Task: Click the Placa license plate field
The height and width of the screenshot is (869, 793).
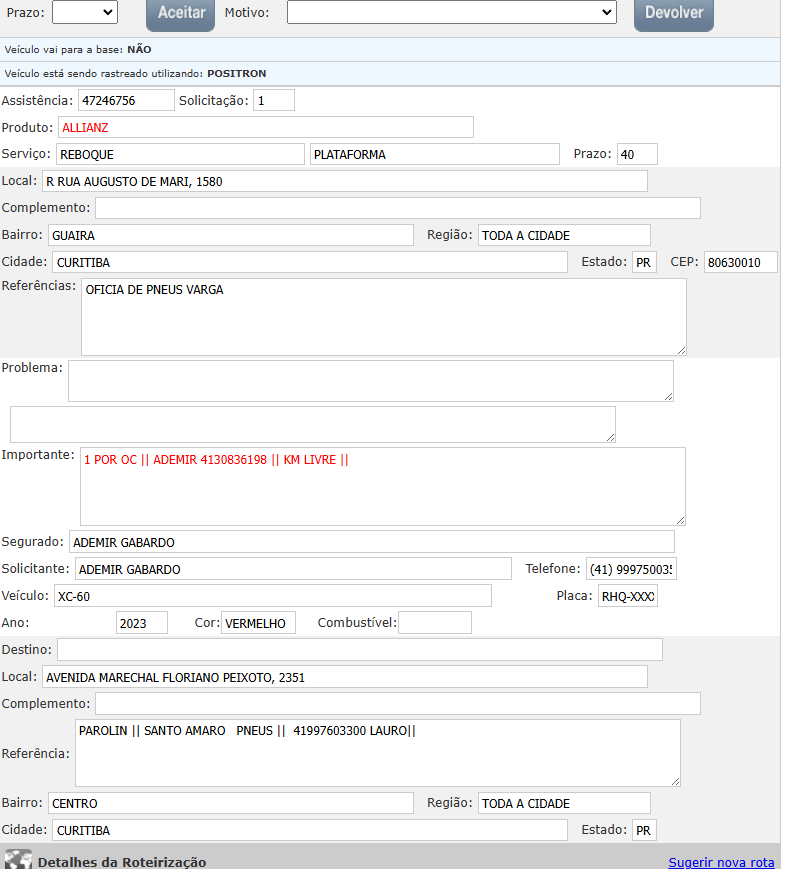Action: [x=627, y=596]
